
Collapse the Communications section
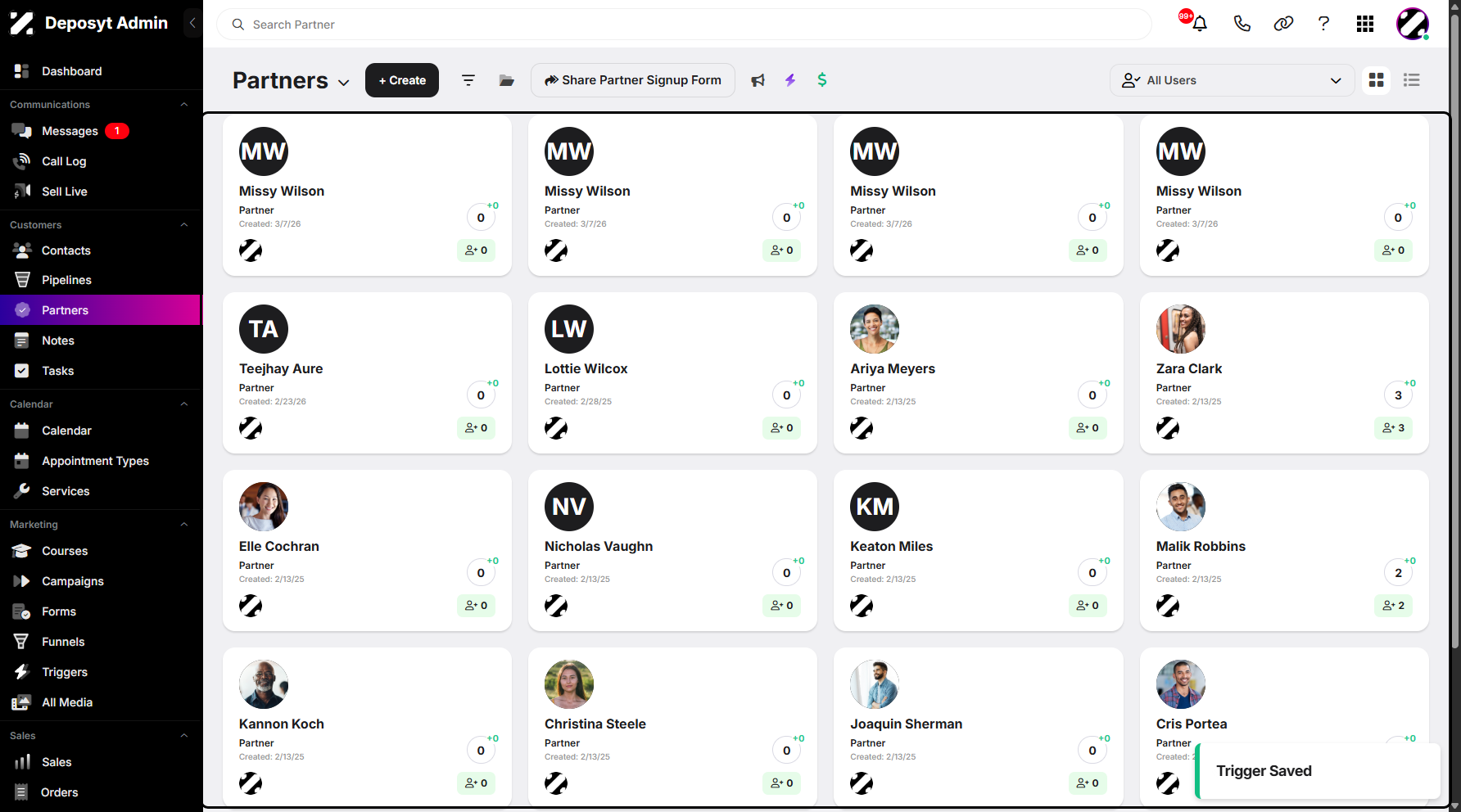tap(184, 105)
